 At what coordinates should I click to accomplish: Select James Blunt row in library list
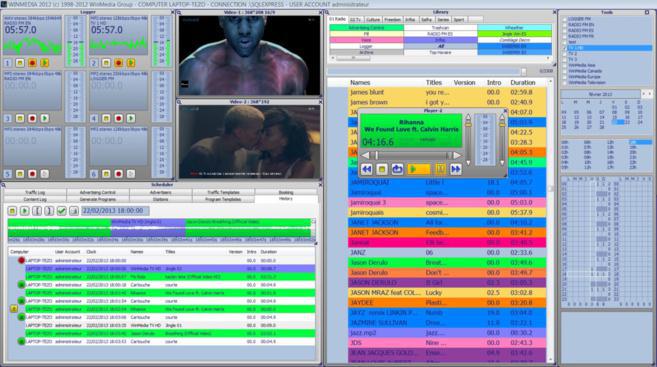tap(447, 92)
